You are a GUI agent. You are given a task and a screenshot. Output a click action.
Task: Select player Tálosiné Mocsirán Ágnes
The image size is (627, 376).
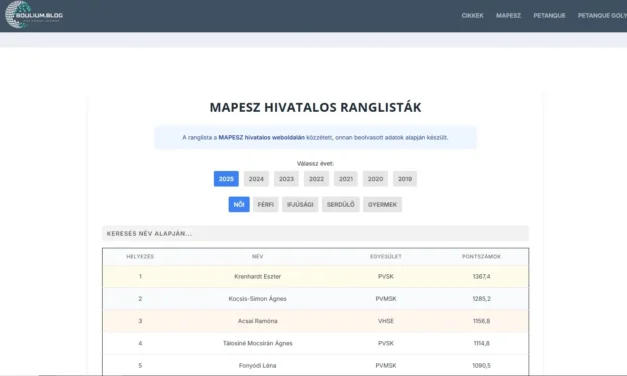pos(258,343)
